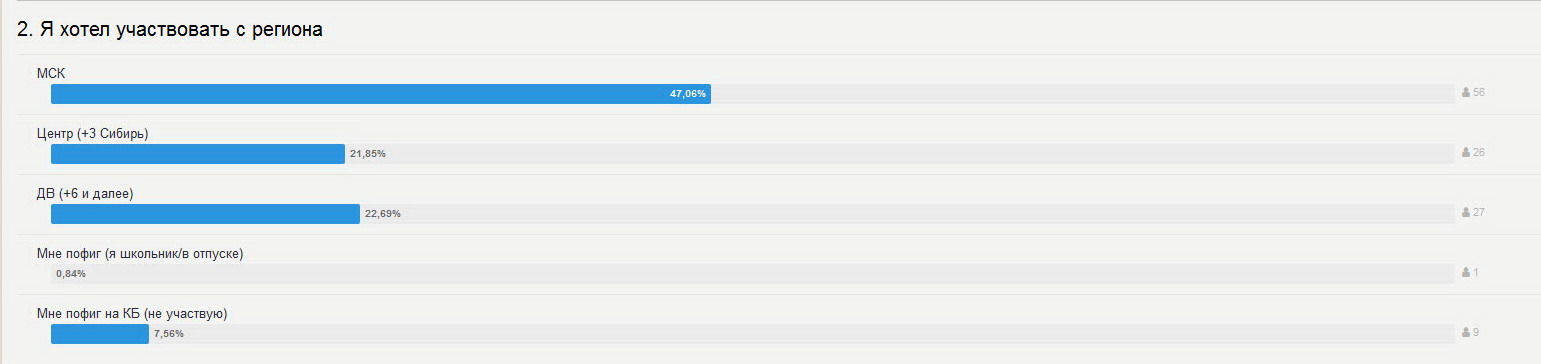The image size is (1541, 364).
Task: Click voter icon beside count 27
Action: tap(1466, 213)
